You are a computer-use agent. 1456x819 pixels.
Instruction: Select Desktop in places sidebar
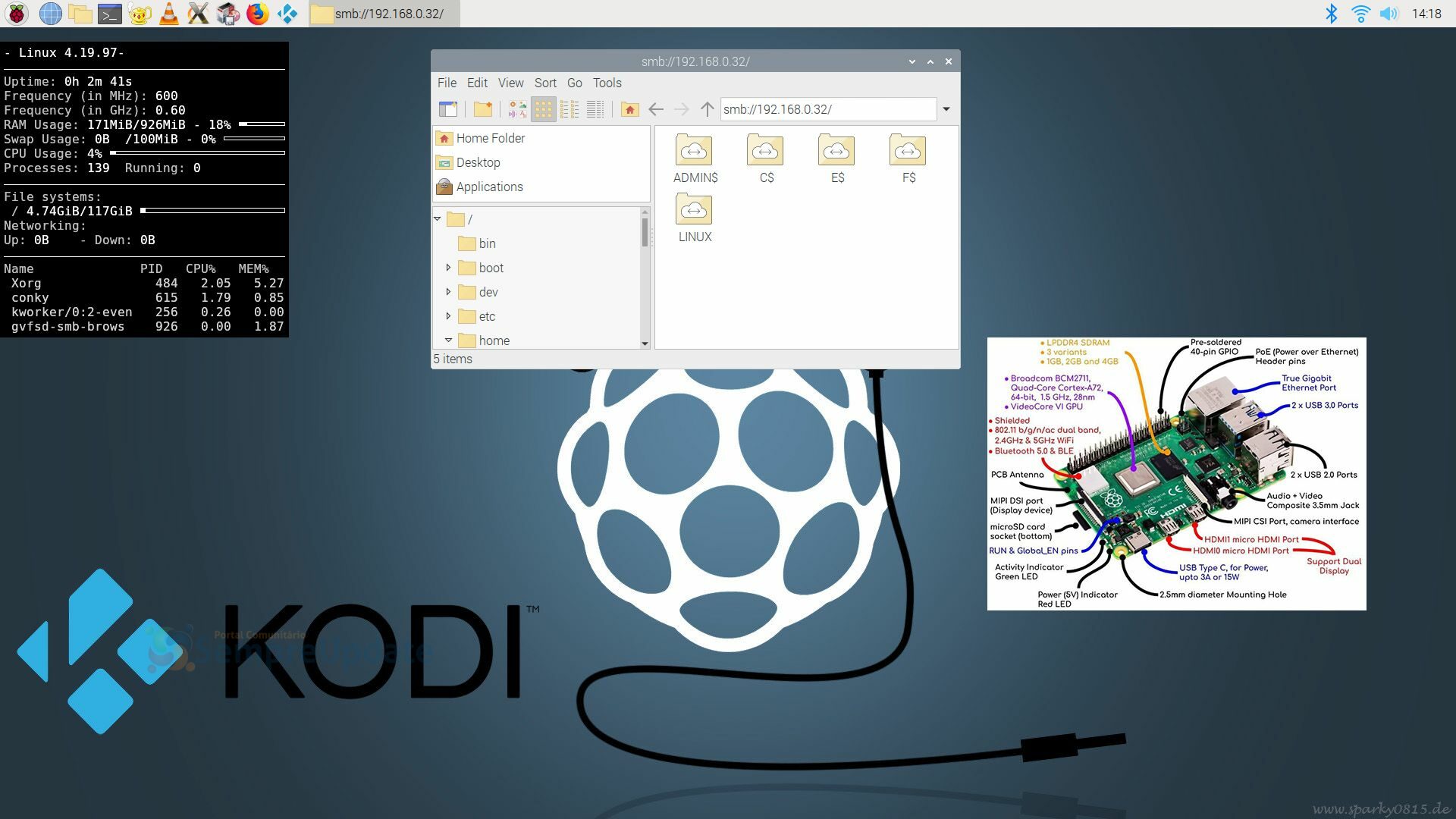pyautogui.click(x=541, y=162)
